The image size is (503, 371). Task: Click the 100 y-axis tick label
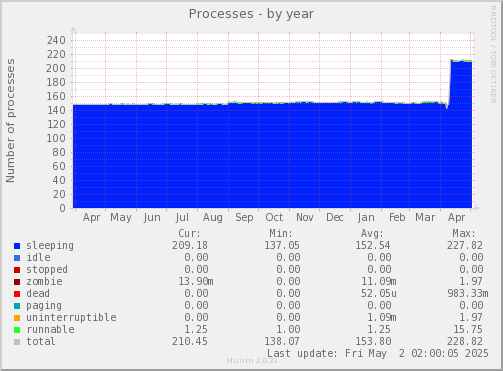point(56,138)
